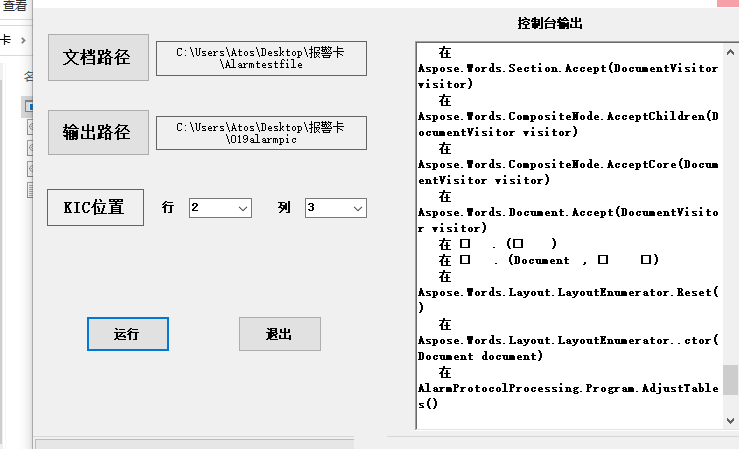
Task: Click the console output scrollbar thumb
Action: (x=730, y=380)
